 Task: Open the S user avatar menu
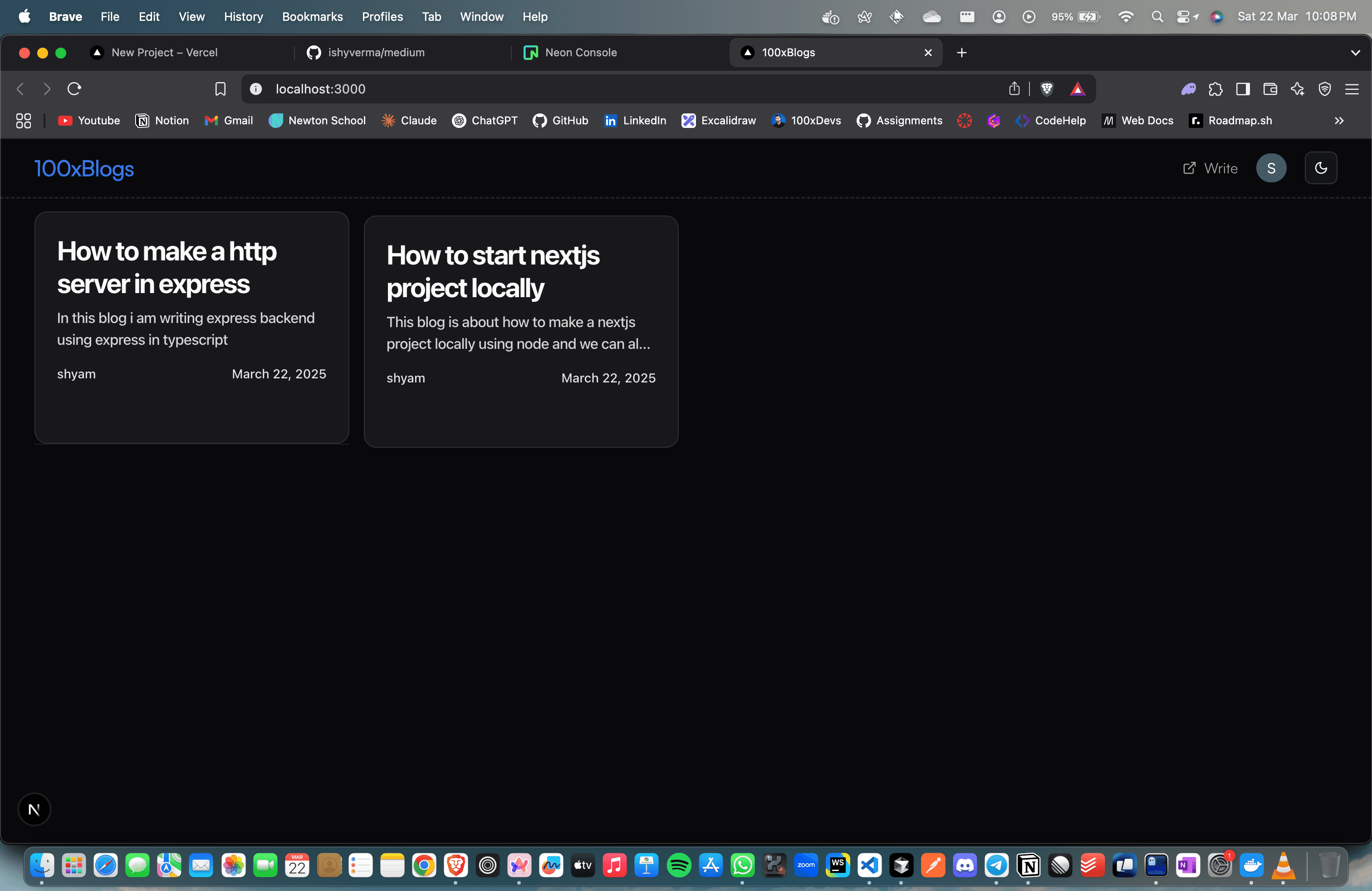coord(1271,168)
